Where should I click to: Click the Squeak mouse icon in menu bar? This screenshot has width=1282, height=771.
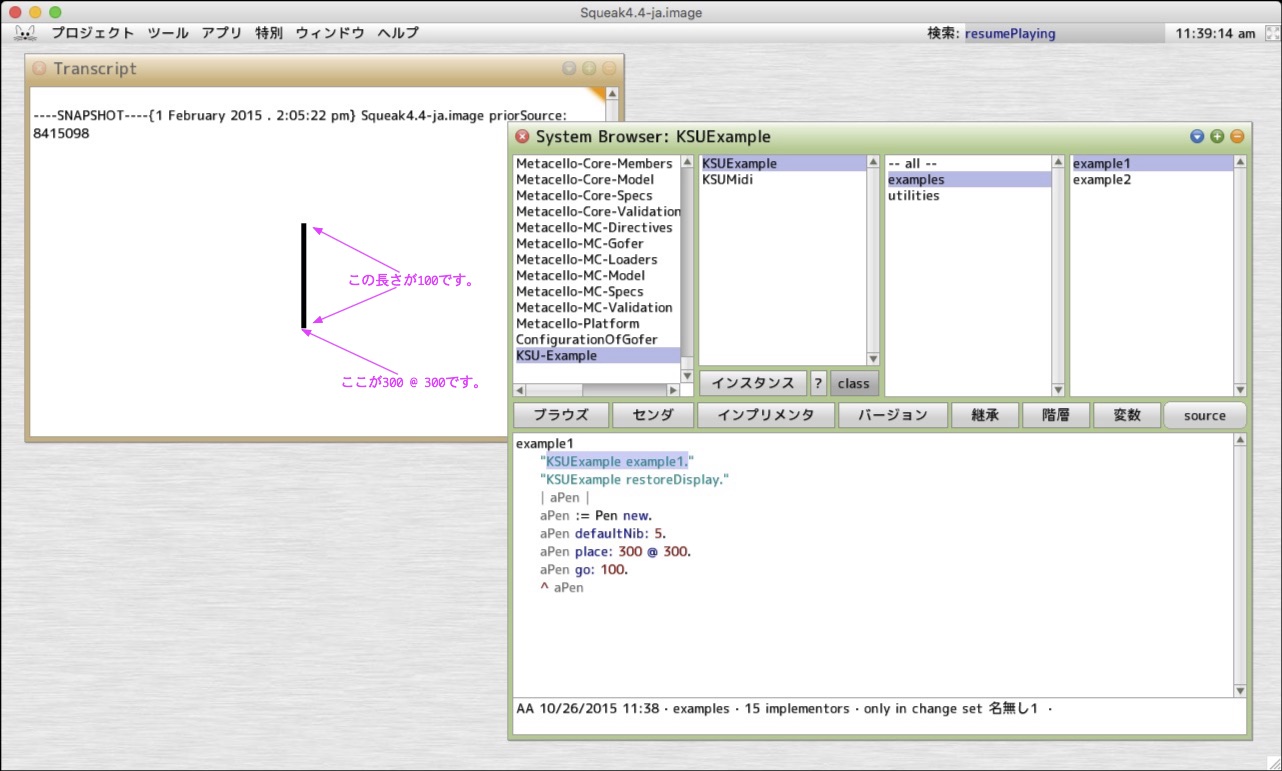(x=25, y=33)
